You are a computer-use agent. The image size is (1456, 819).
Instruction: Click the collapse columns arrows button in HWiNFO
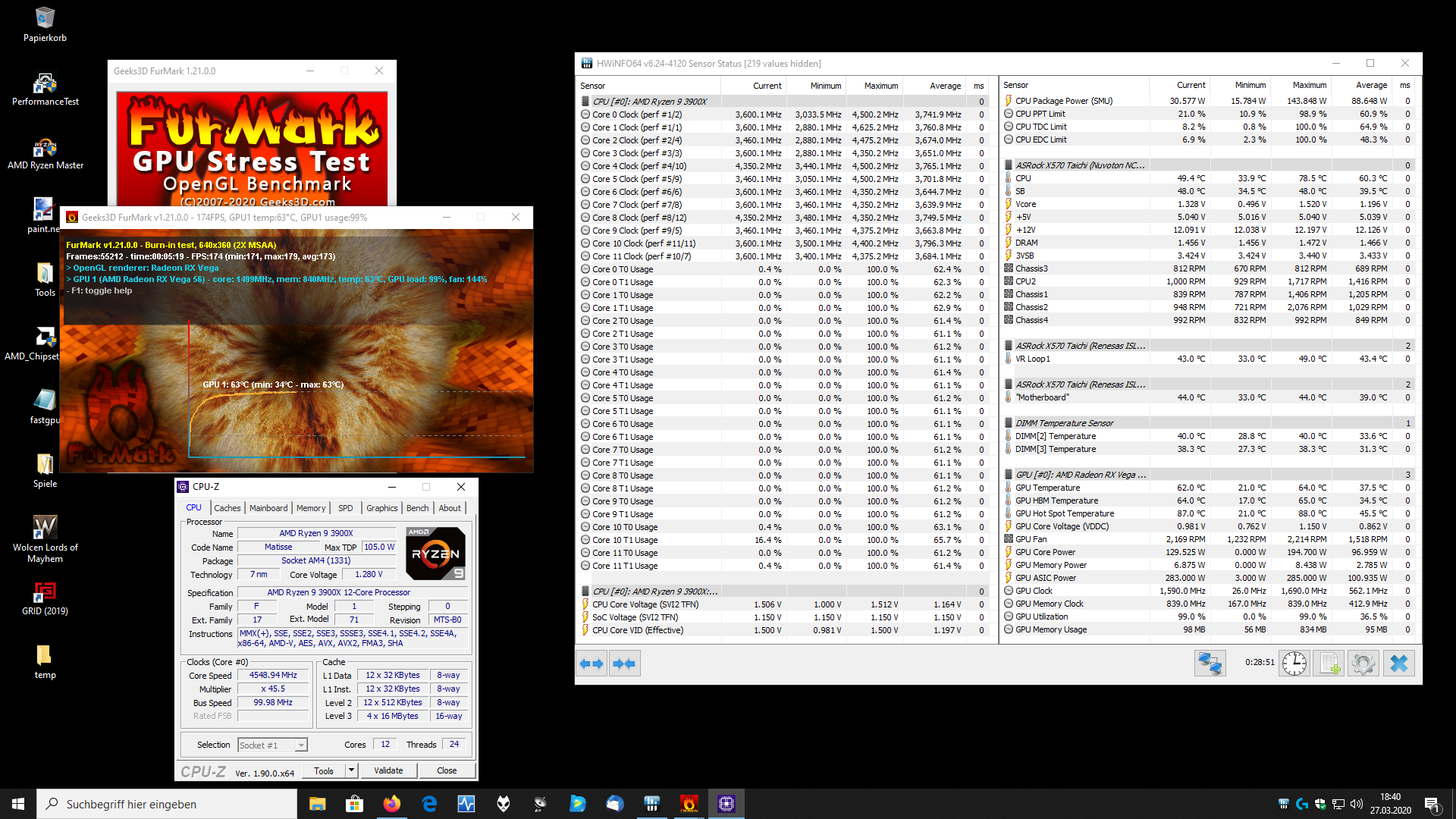pyautogui.click(x=624, y=664)
